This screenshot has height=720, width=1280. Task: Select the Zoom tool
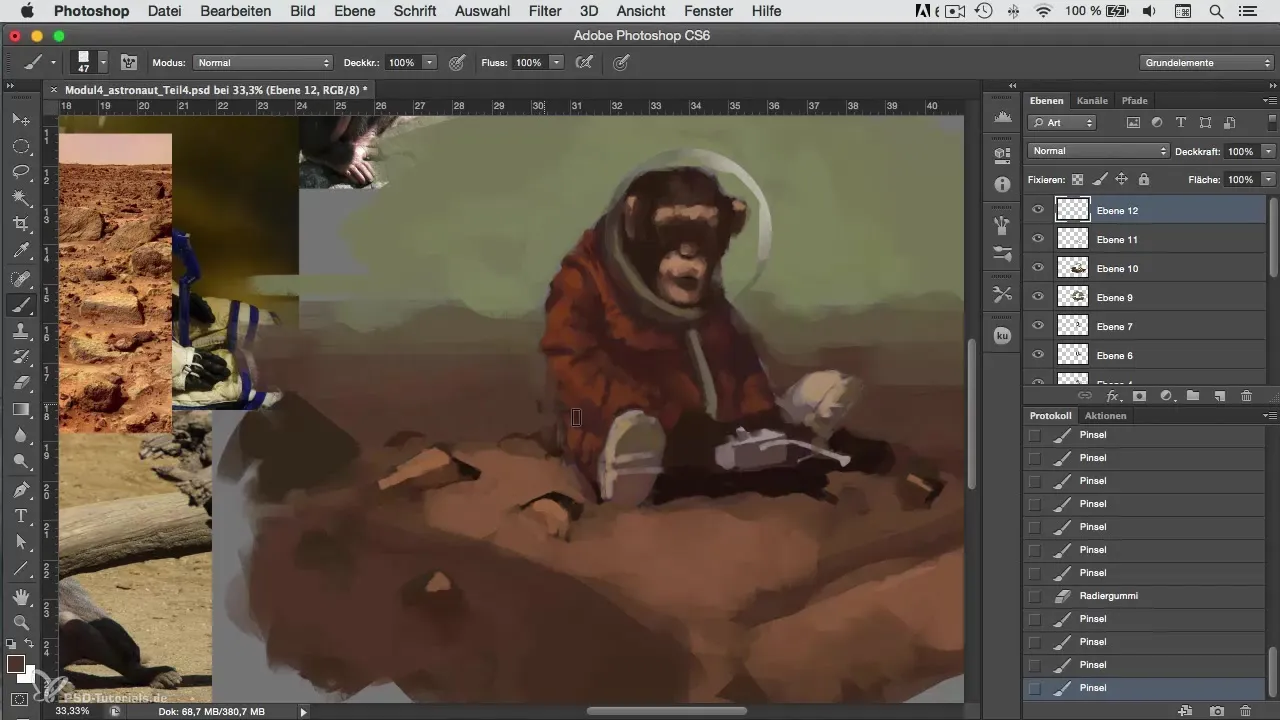21,622
